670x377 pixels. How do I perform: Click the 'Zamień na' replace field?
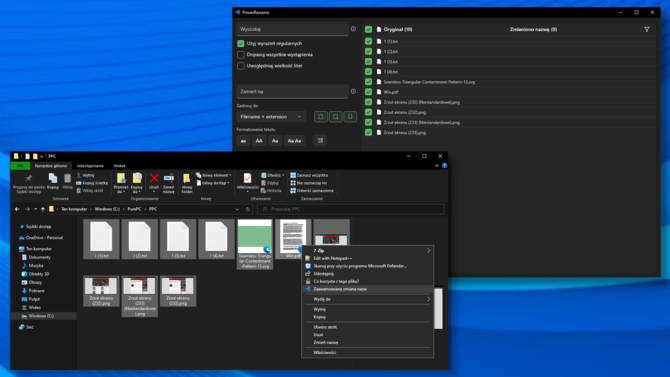click(x=293, y=91)
